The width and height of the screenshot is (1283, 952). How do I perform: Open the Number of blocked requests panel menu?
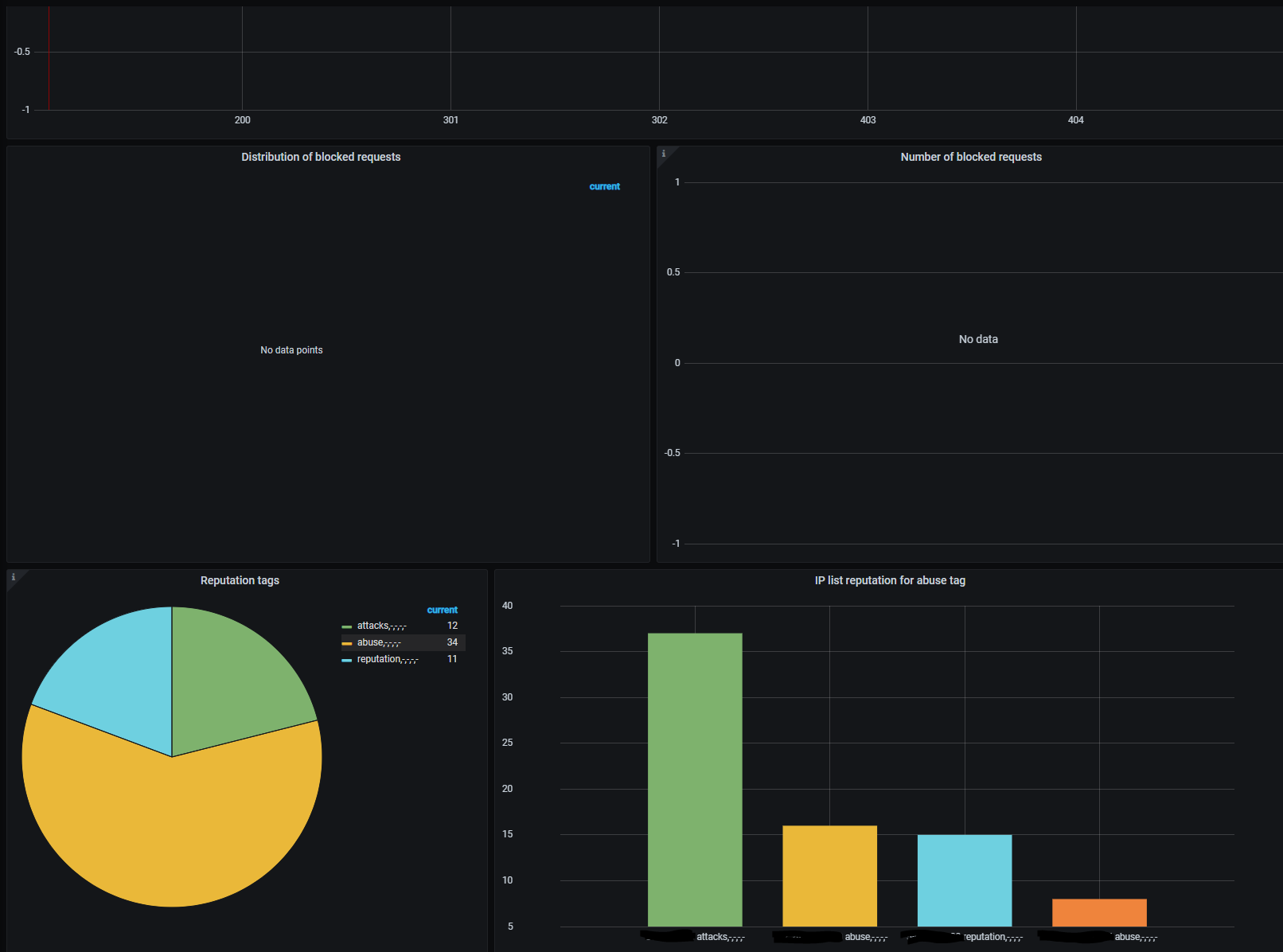(x=971, y=157)
